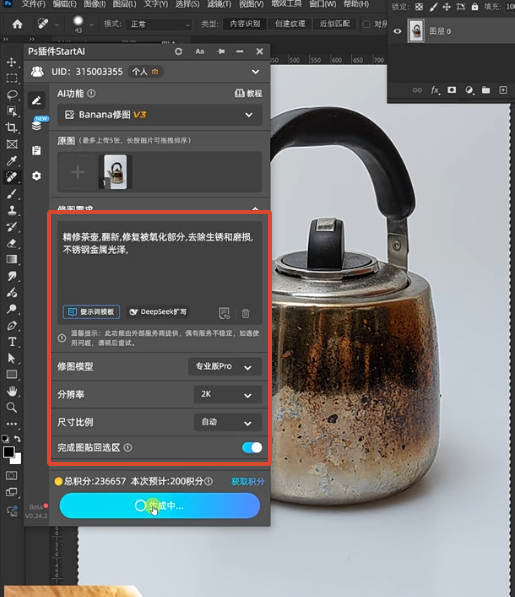Toggle the 完成图贴回选区 switch
515x597 pixels.
[252, 447]
